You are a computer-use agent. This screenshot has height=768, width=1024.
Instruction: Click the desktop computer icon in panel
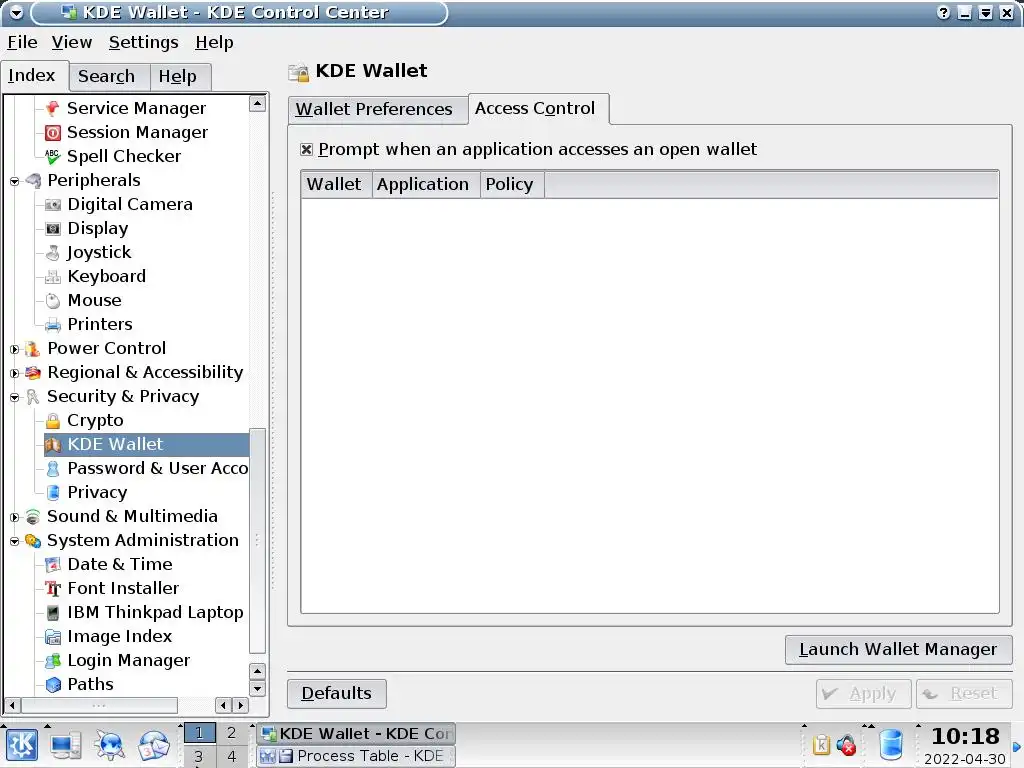point(66,745)
